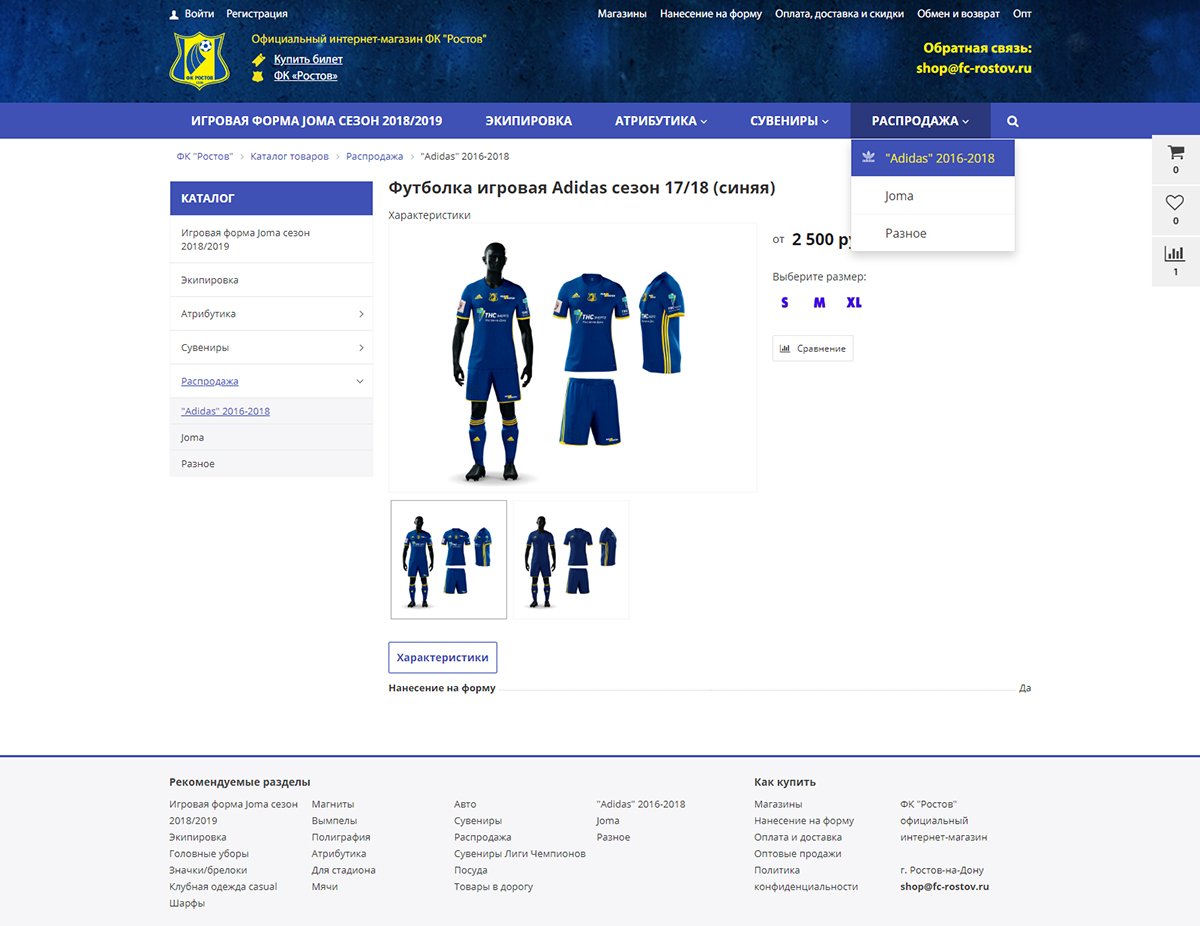This screenshot has width=1200, height=926.
Task: Open Головные уборы footer link
Action: tap(209, 854)
